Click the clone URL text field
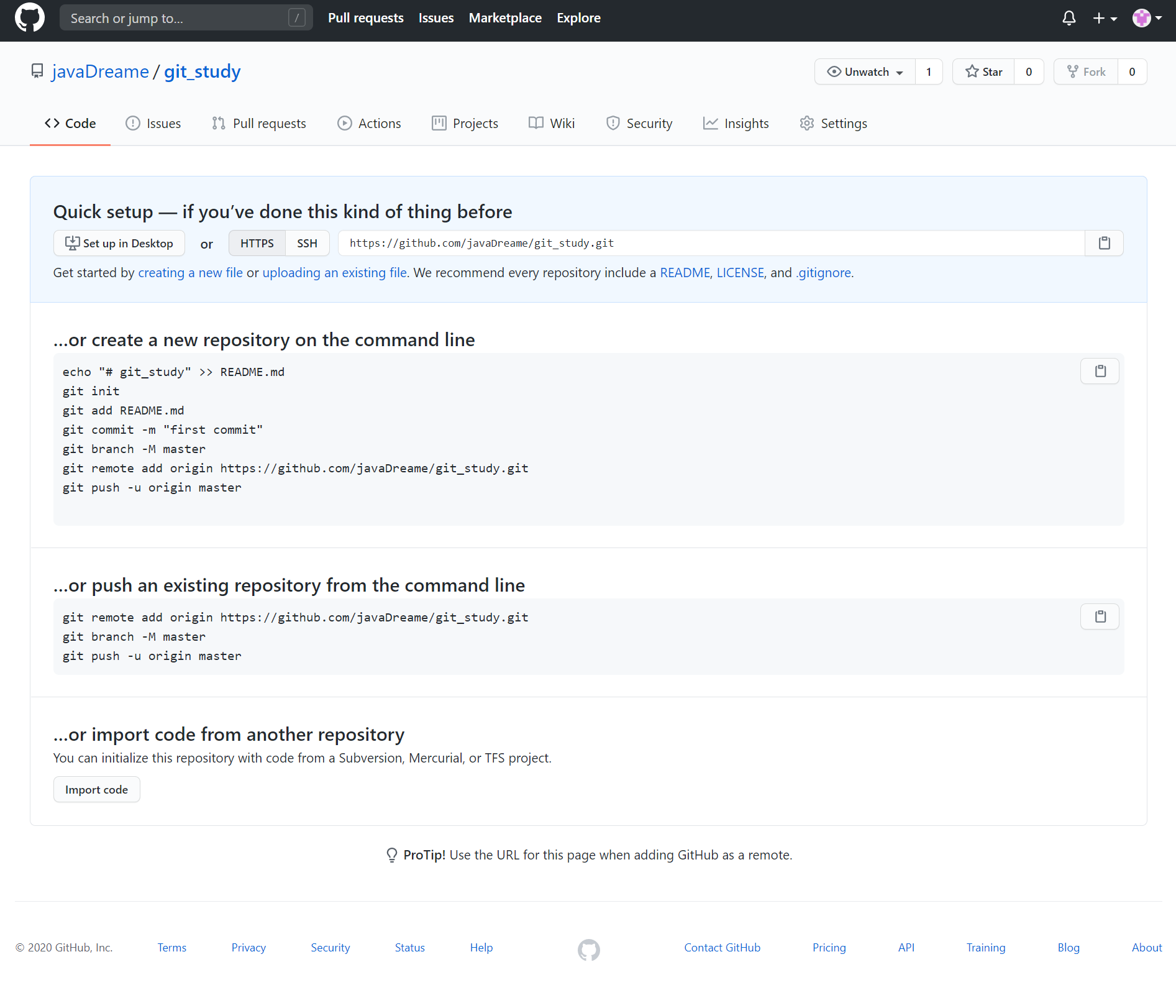1176x1008 pixels. point(711,243)
